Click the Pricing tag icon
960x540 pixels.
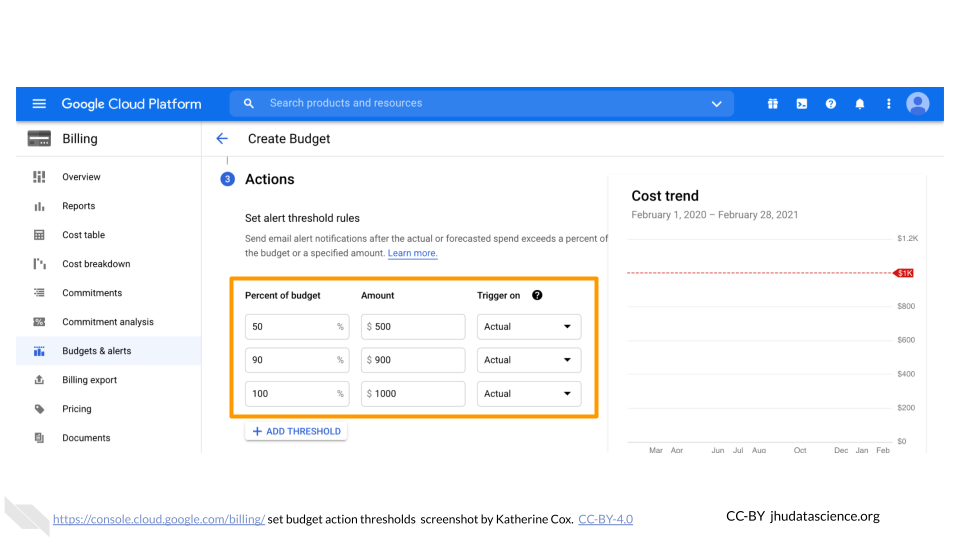(39, 409)
